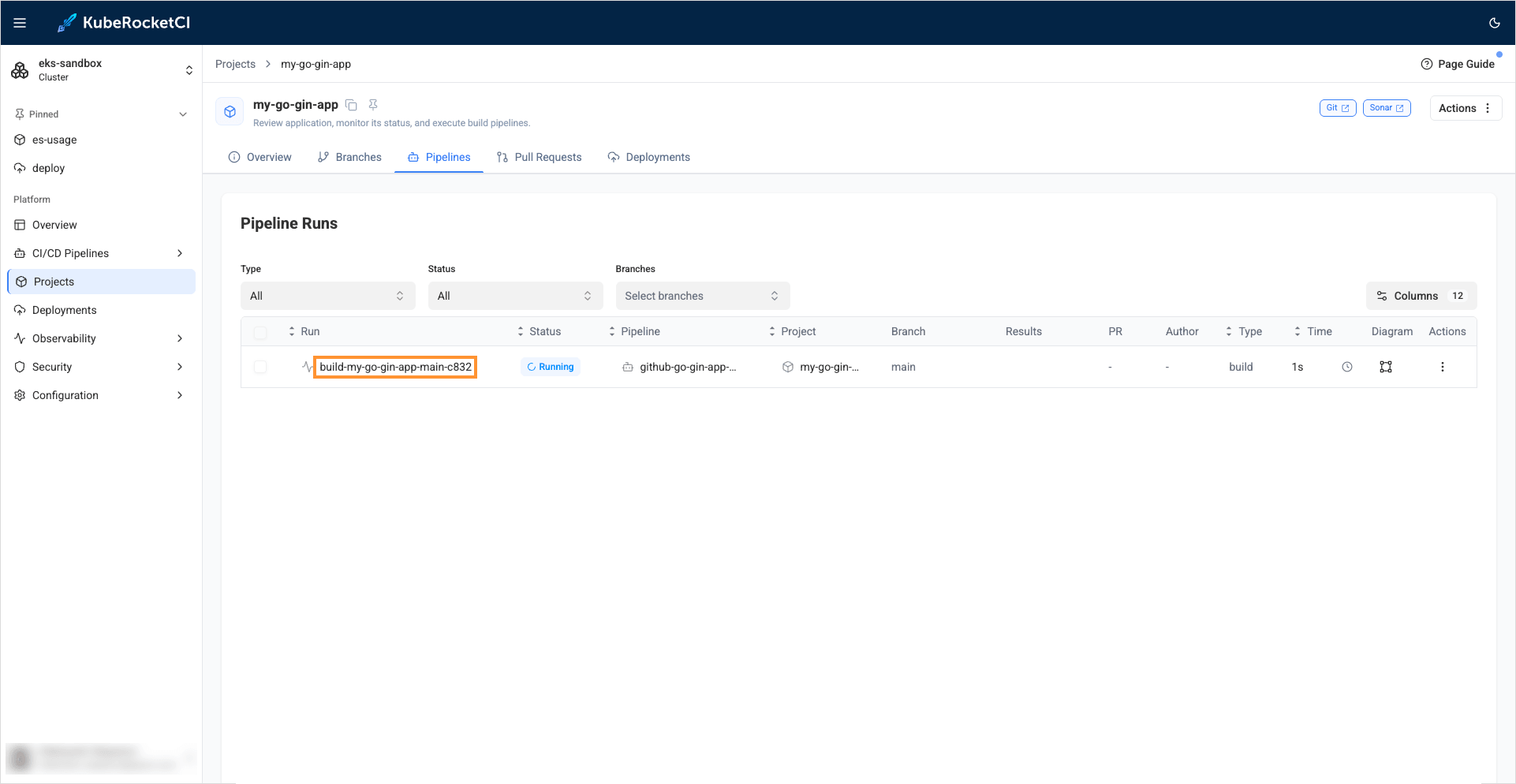The width and height of the screenshot is (1516, 784).
Task: Open the pipeline run duration clock details
Action: click(x=1346, y=366)
